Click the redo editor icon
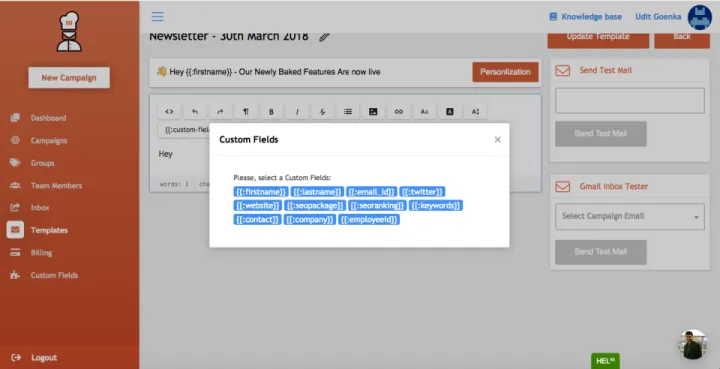Image resolution: width=720 pixels, height=369 pixels. (x=220, y=112)
